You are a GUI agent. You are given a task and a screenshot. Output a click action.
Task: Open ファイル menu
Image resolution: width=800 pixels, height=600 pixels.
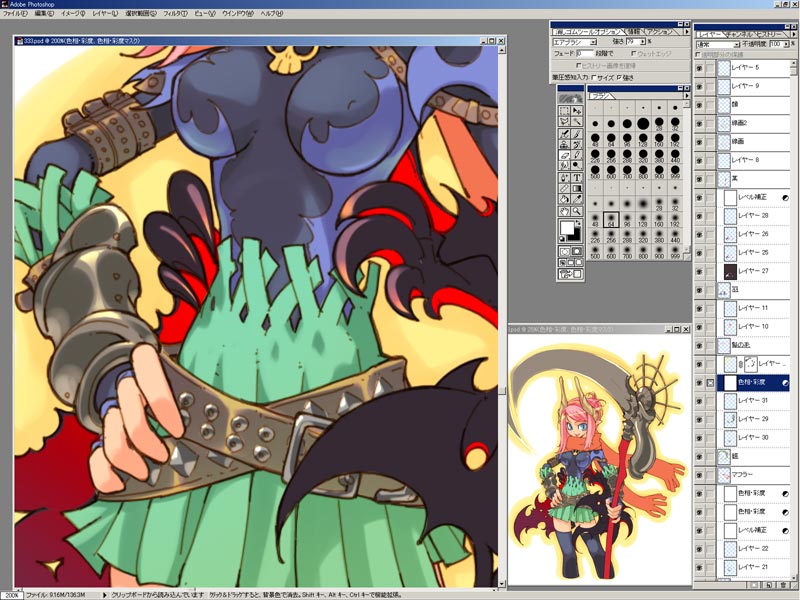click(x=14, y=14)
